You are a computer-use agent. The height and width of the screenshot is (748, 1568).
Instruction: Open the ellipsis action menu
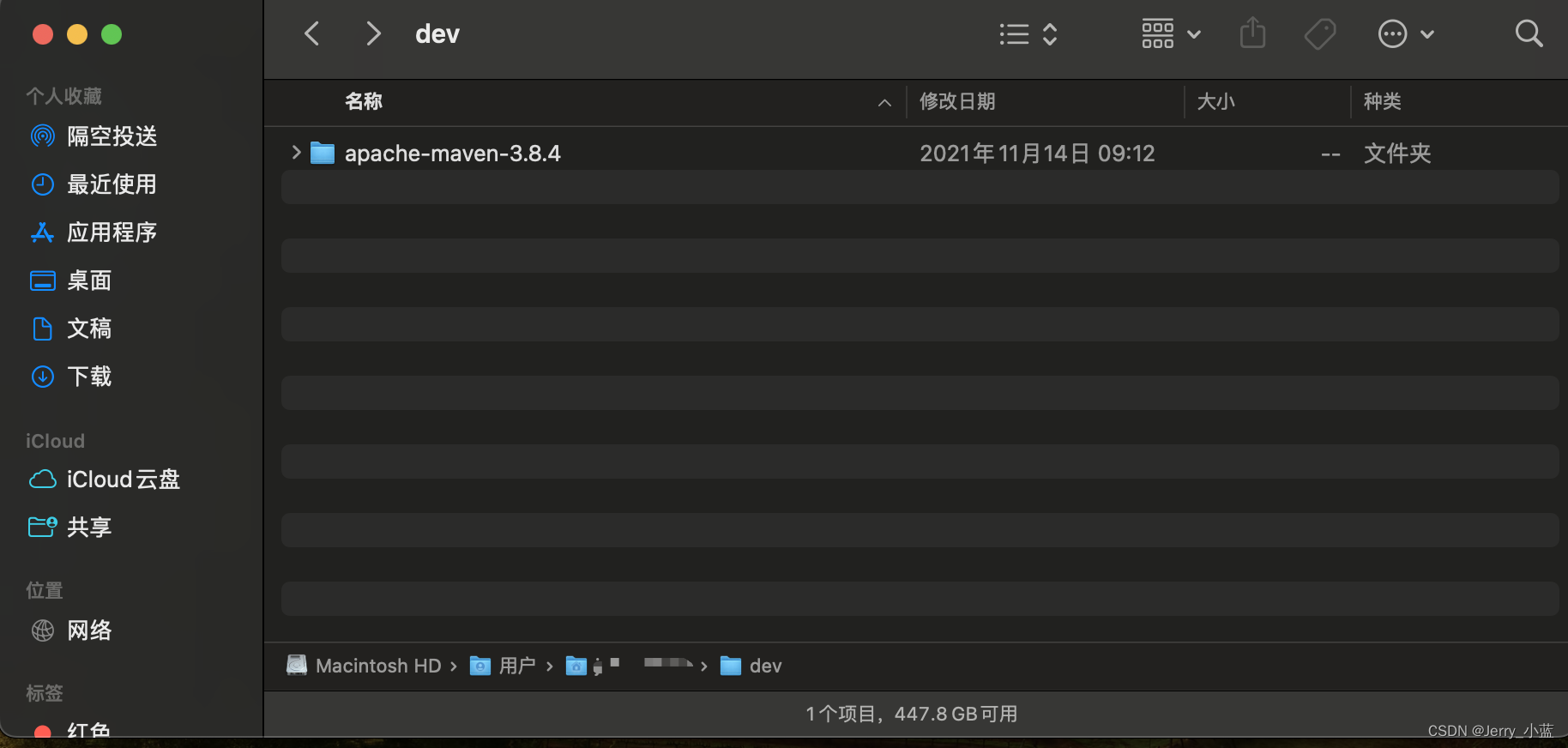point(1406,34)
